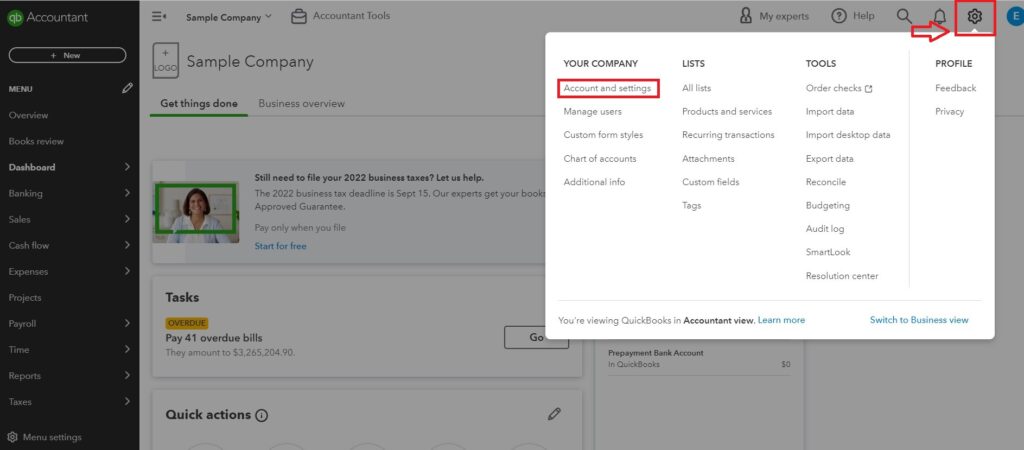Viewport: 1024px width, 450px height.
Task: Collapse the navigation menu icon
Action: [x=159, y=16]
